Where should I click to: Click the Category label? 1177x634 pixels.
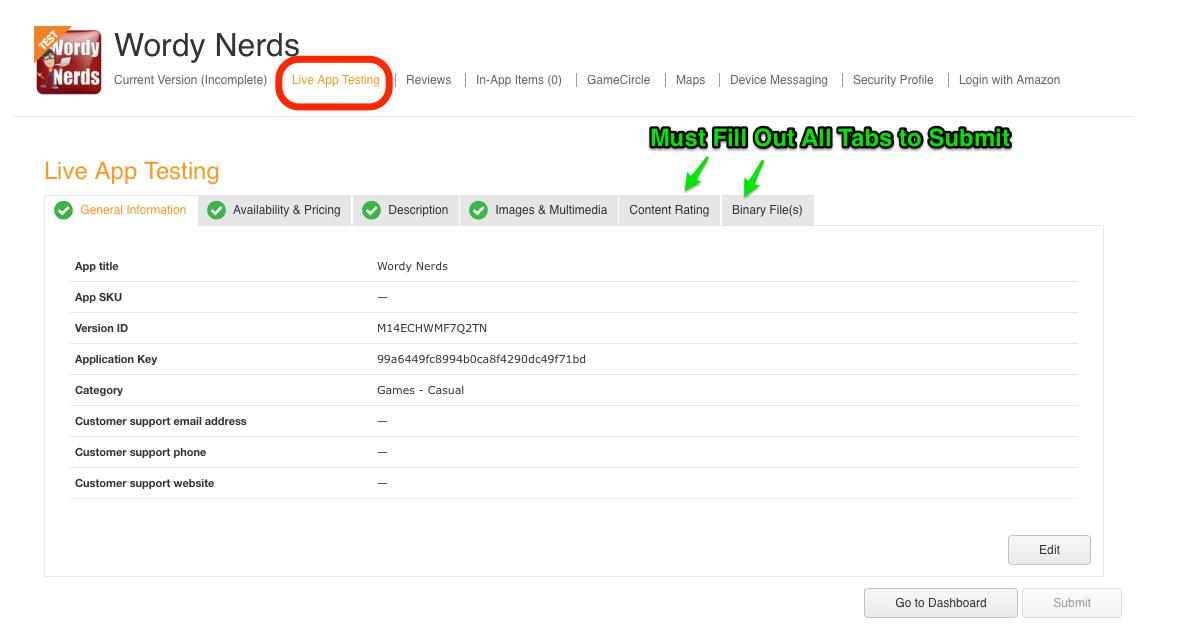coord(98,390)
